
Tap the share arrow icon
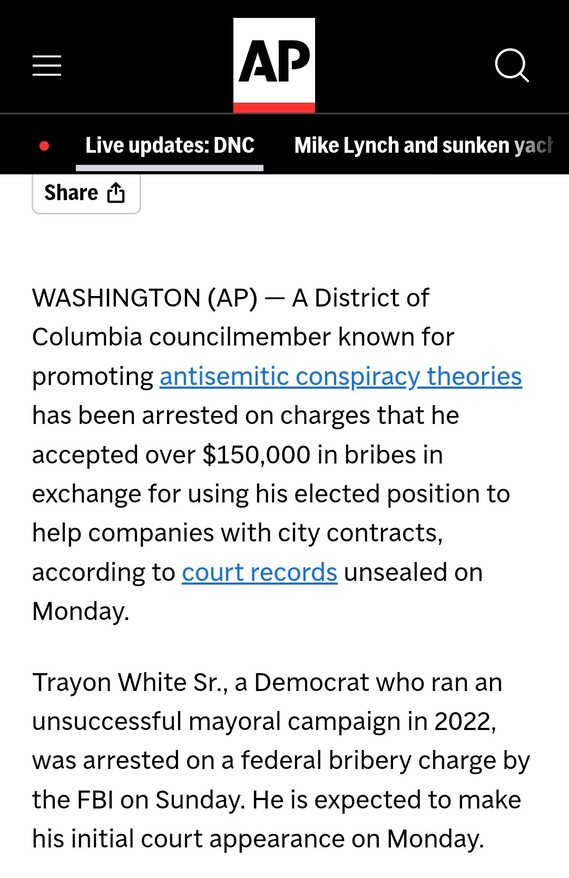[116, 192]
